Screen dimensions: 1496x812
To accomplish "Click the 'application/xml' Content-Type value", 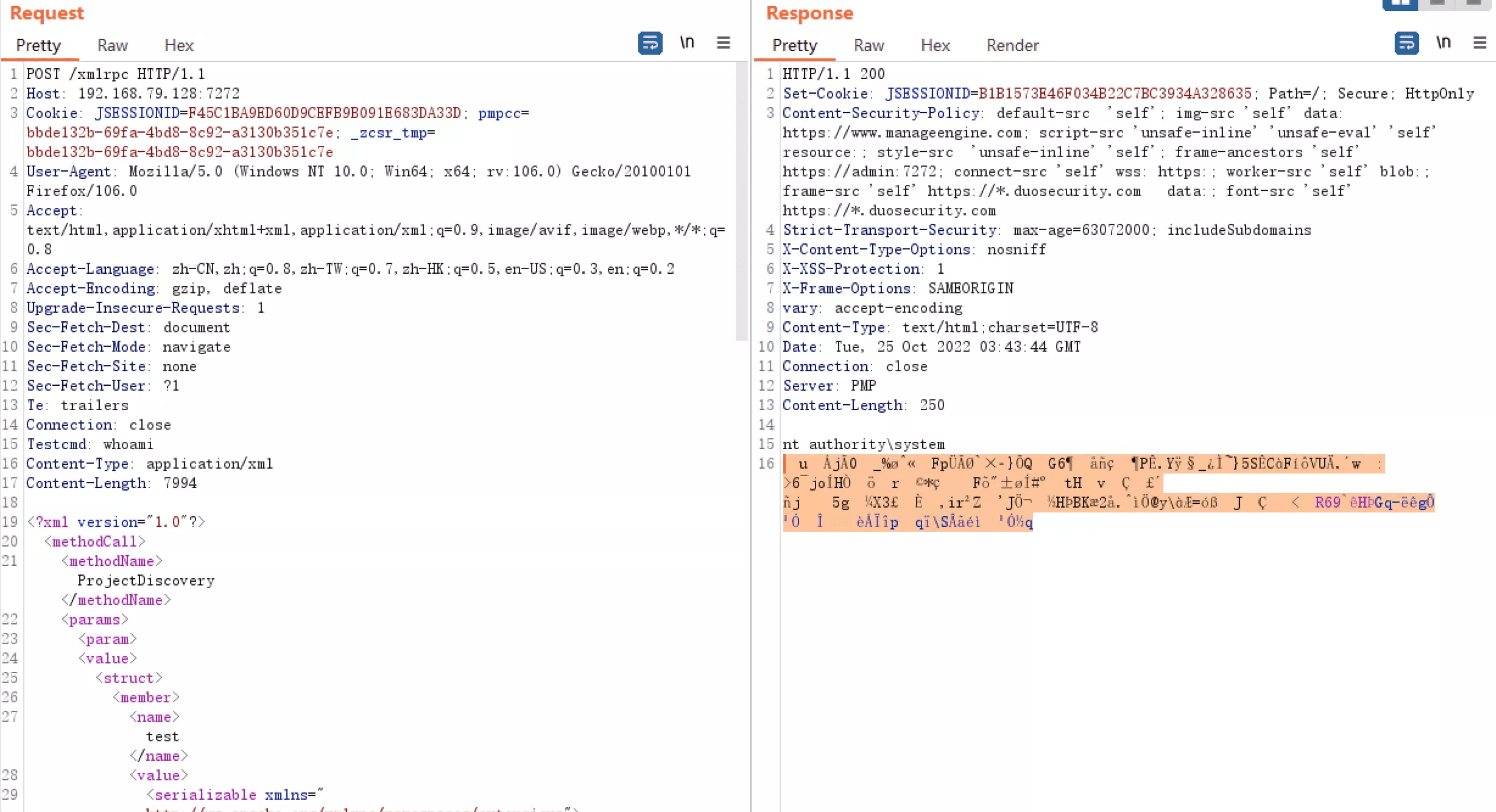I will coord(209,463).
